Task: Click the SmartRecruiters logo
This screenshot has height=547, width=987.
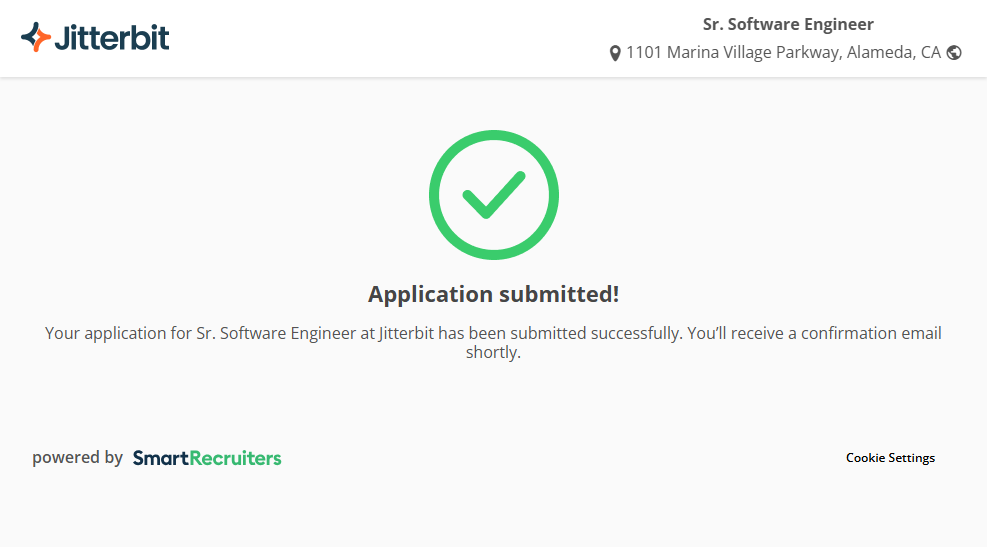Action: click(x=207, y=458)
